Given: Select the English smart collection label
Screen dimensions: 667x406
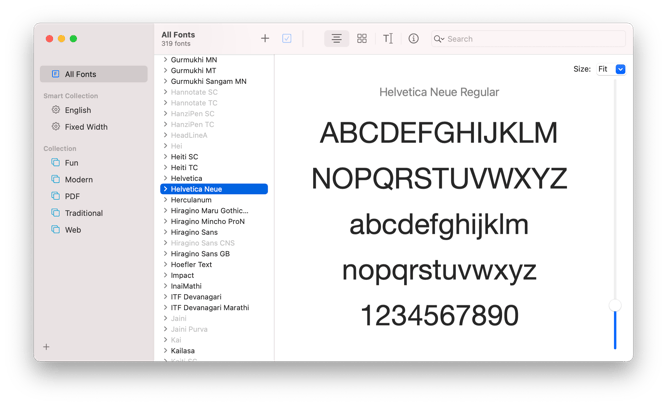Looking at the screenshot, I should (78, 110).
